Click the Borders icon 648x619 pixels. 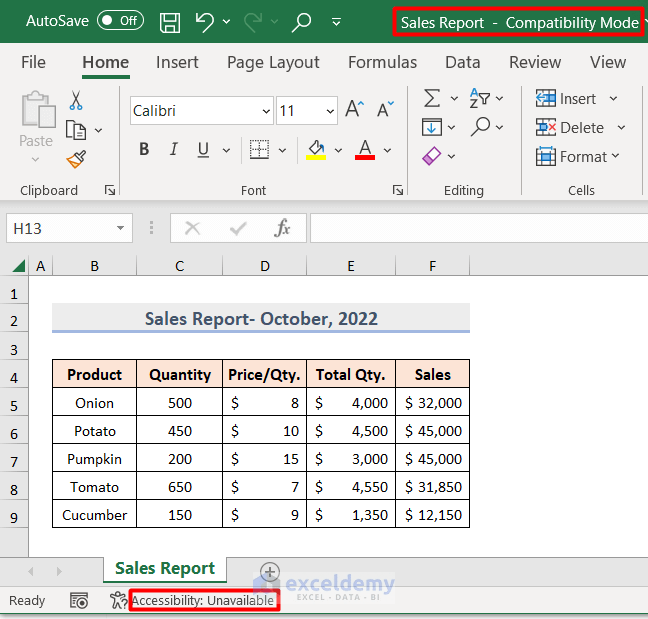(259, 149)
